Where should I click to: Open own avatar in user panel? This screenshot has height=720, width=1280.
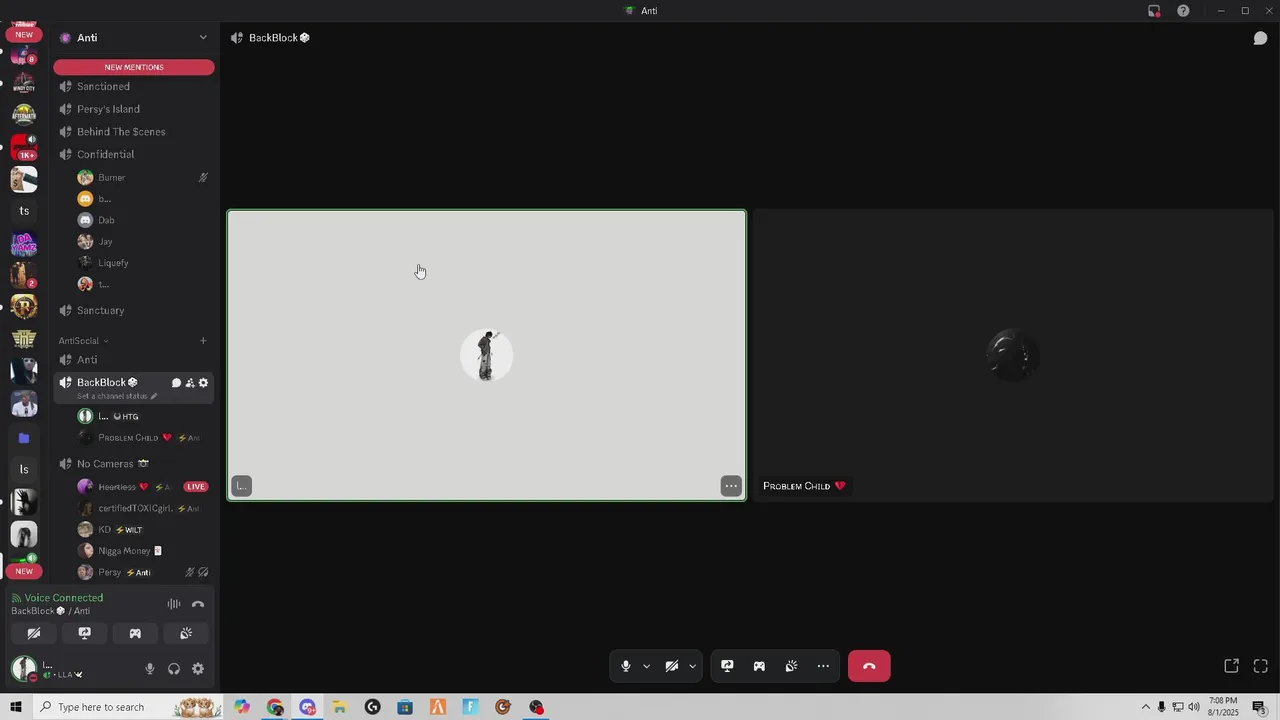[x=24, y=669]
